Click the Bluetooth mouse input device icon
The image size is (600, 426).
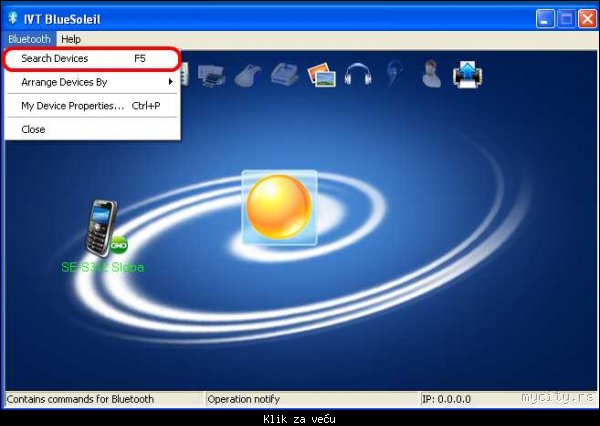(248, 75)
